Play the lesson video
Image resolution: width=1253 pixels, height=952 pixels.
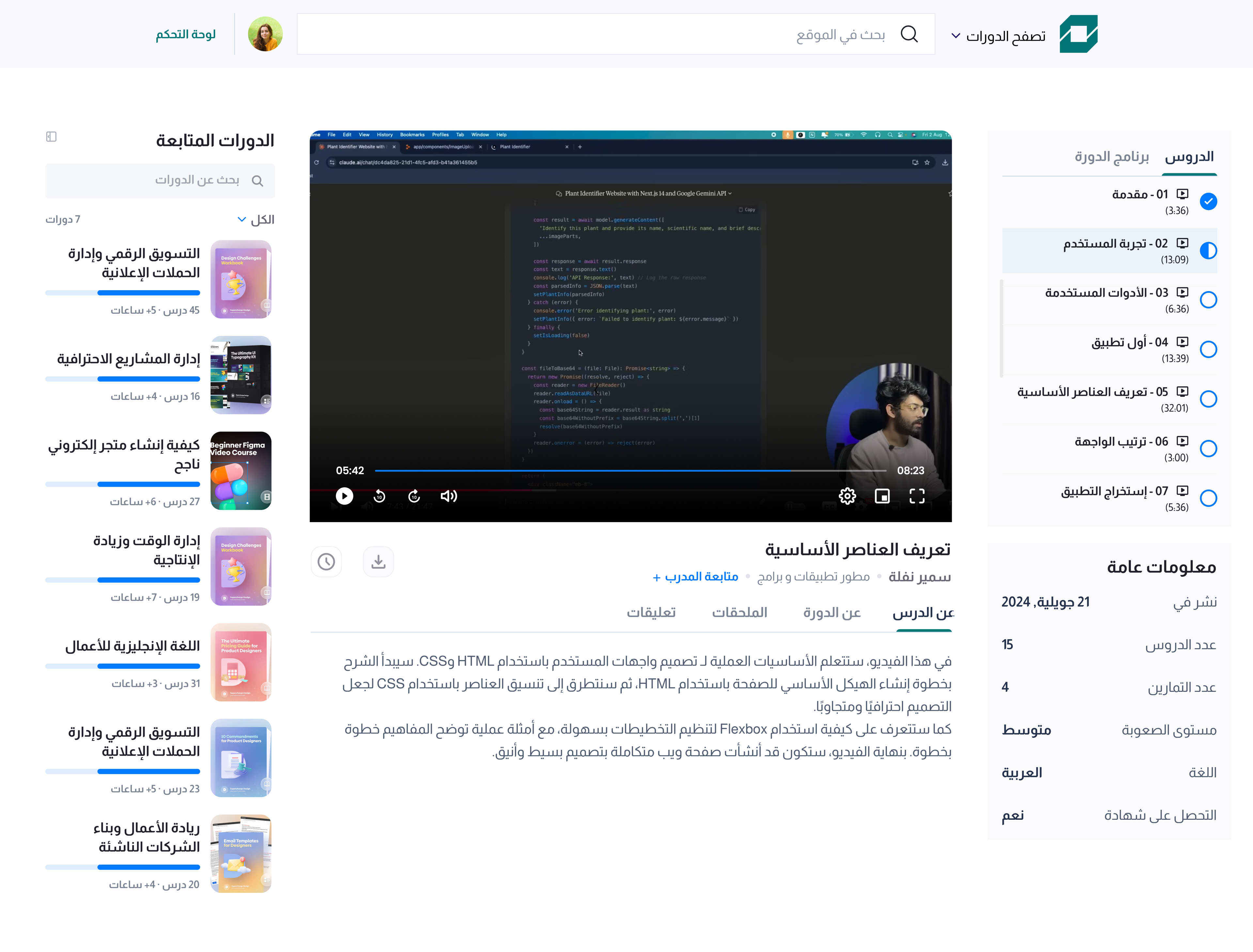(344, 496)
